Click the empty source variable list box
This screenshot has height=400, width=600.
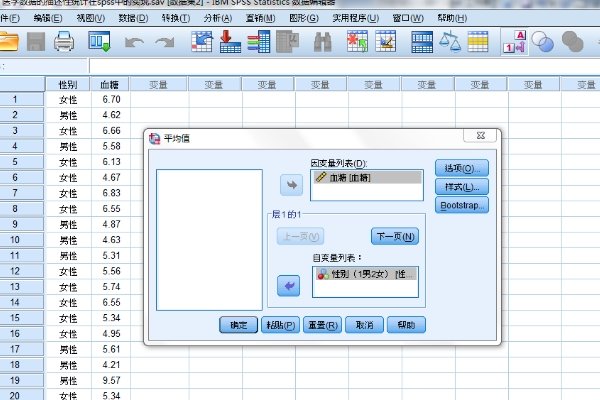tap(209, 240)
